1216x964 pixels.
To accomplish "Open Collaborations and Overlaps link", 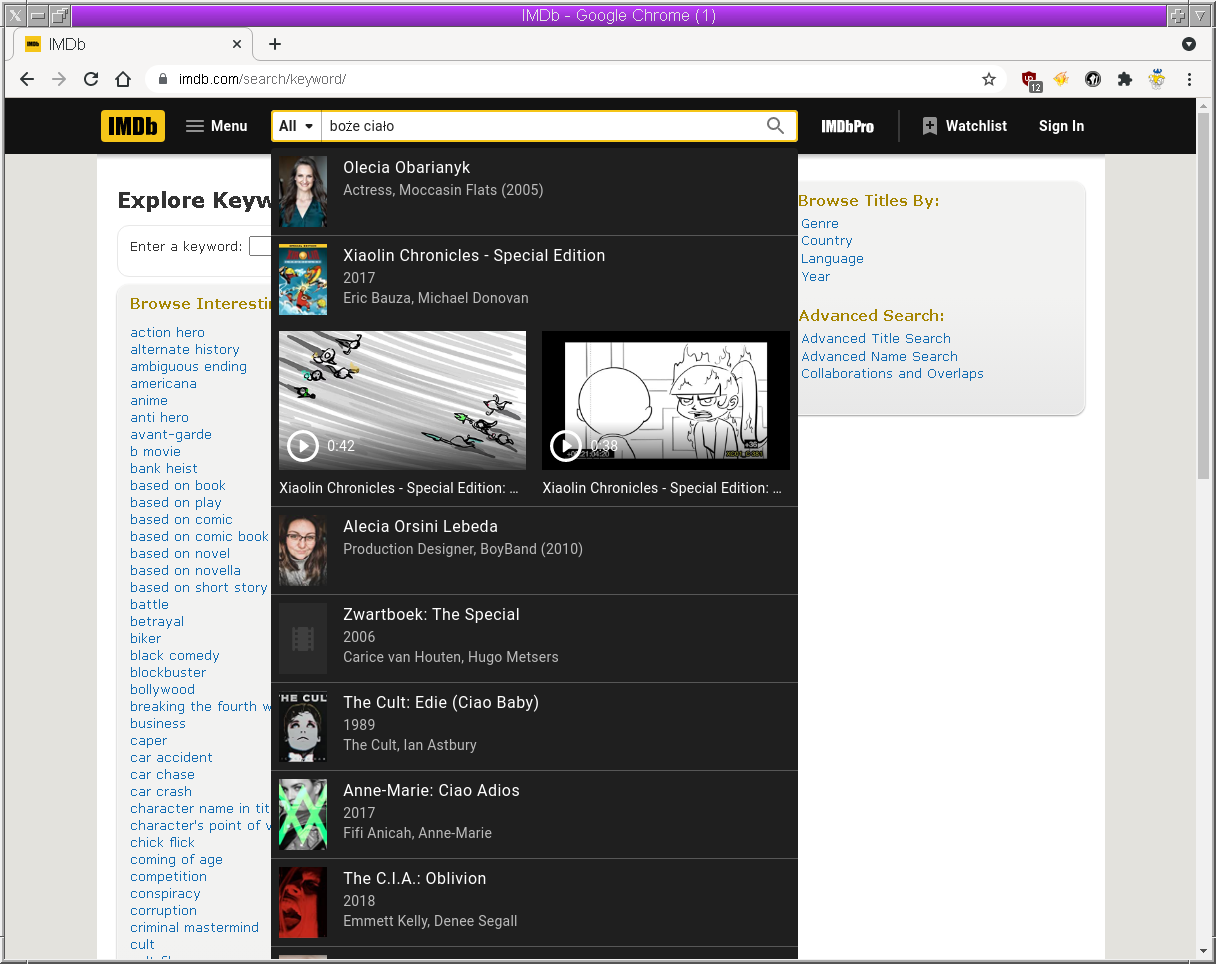I will coord(892,374).
